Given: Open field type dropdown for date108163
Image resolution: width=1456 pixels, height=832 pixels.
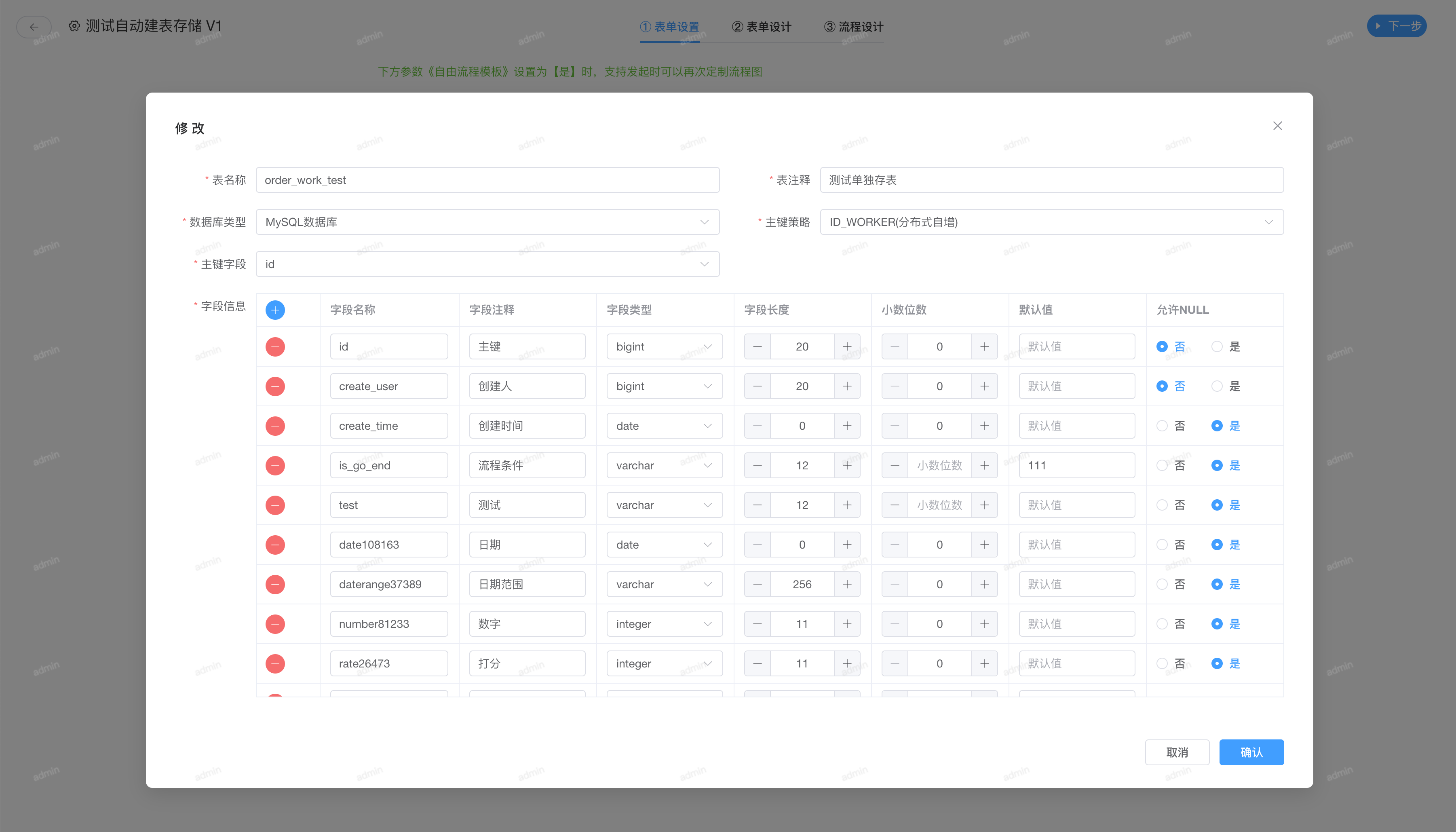Looking at the screenshot, I should coord(664,545).
